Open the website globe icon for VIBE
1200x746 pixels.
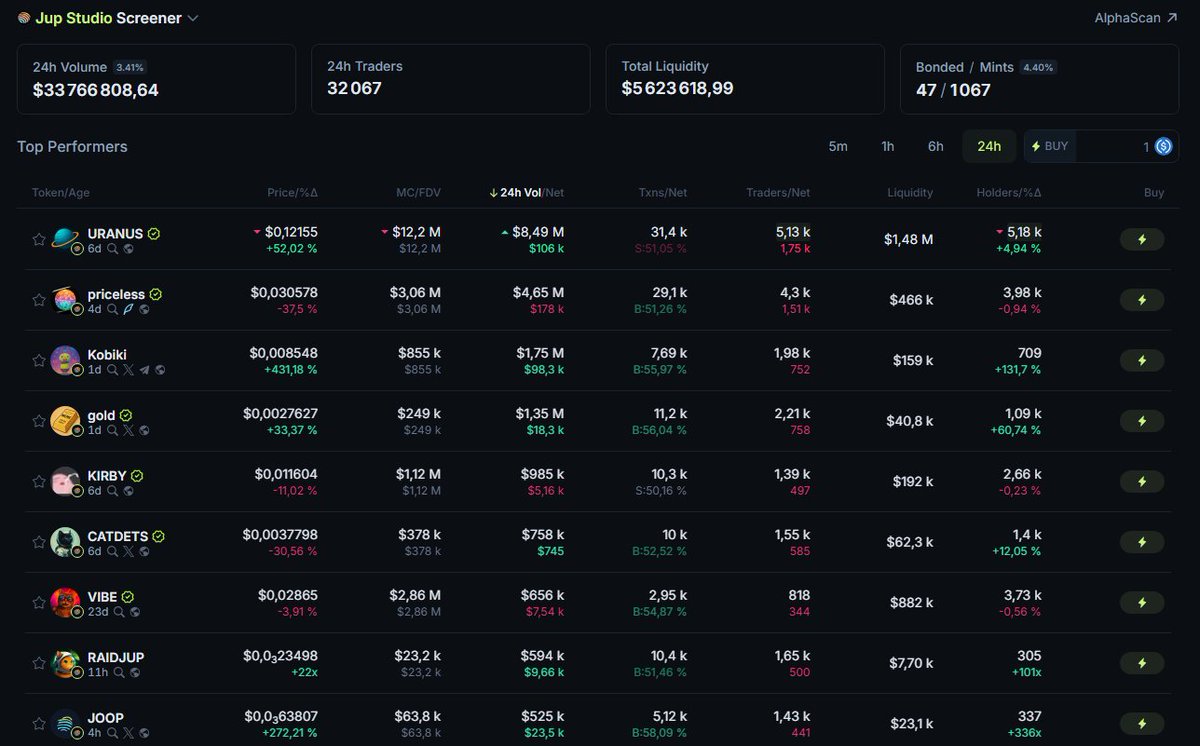pyautogui.click(x=135, y=612)
